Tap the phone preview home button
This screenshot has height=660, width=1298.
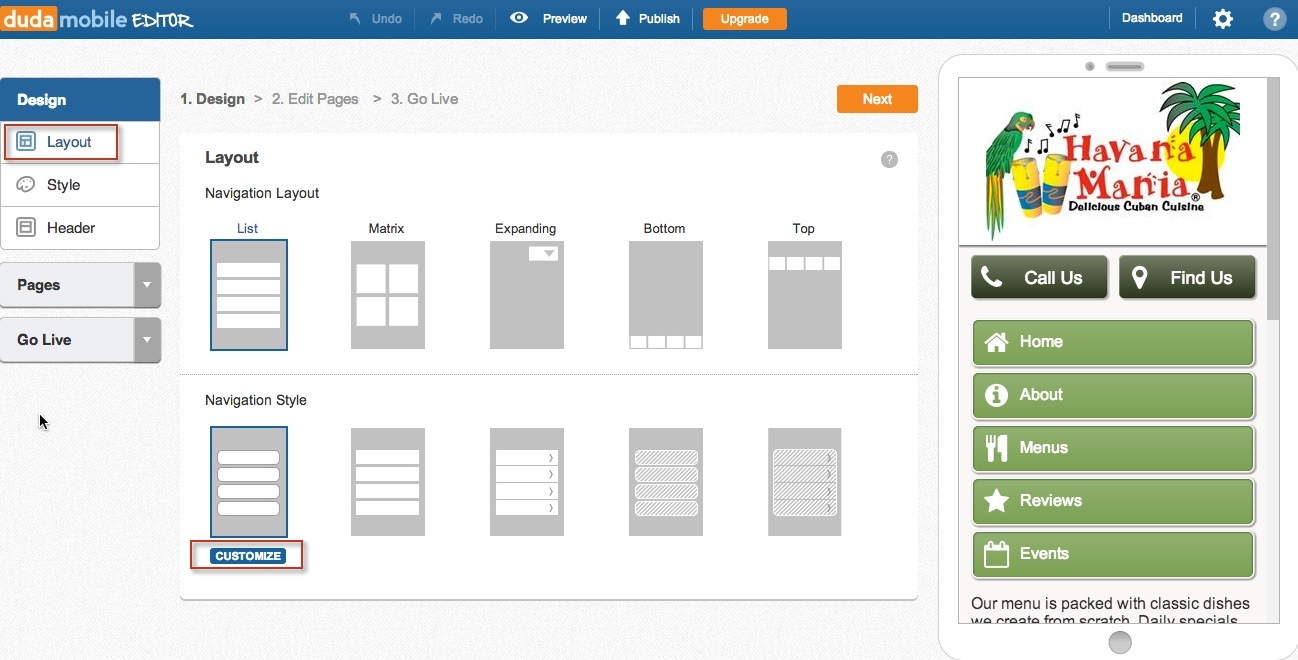1120,642
